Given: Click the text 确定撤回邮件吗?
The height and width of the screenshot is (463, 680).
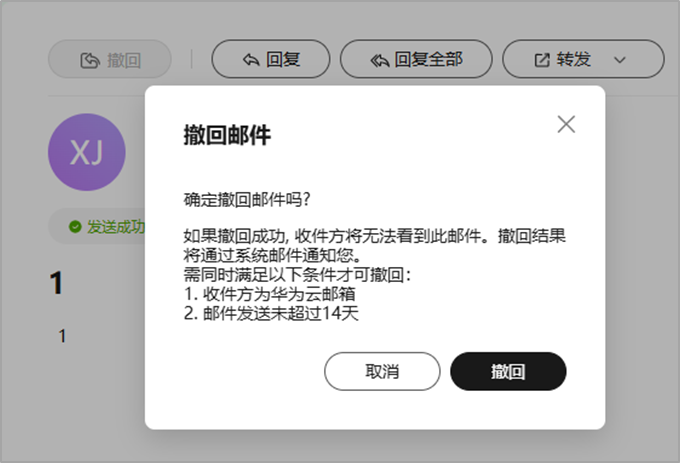Looking at the screenshot, I should (x=247, y=200).
